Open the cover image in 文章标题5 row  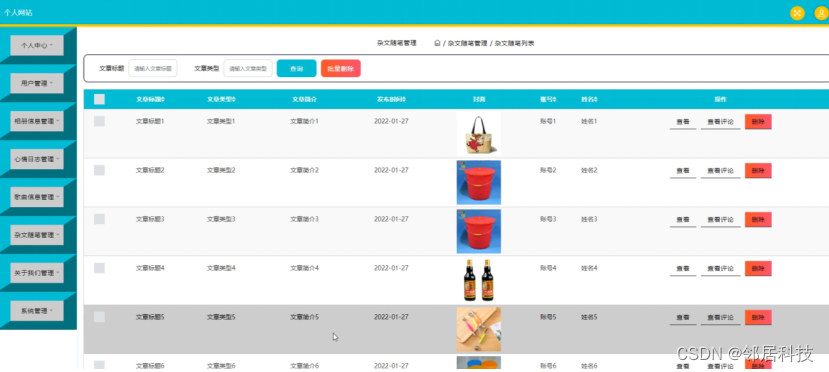(478, 329)
